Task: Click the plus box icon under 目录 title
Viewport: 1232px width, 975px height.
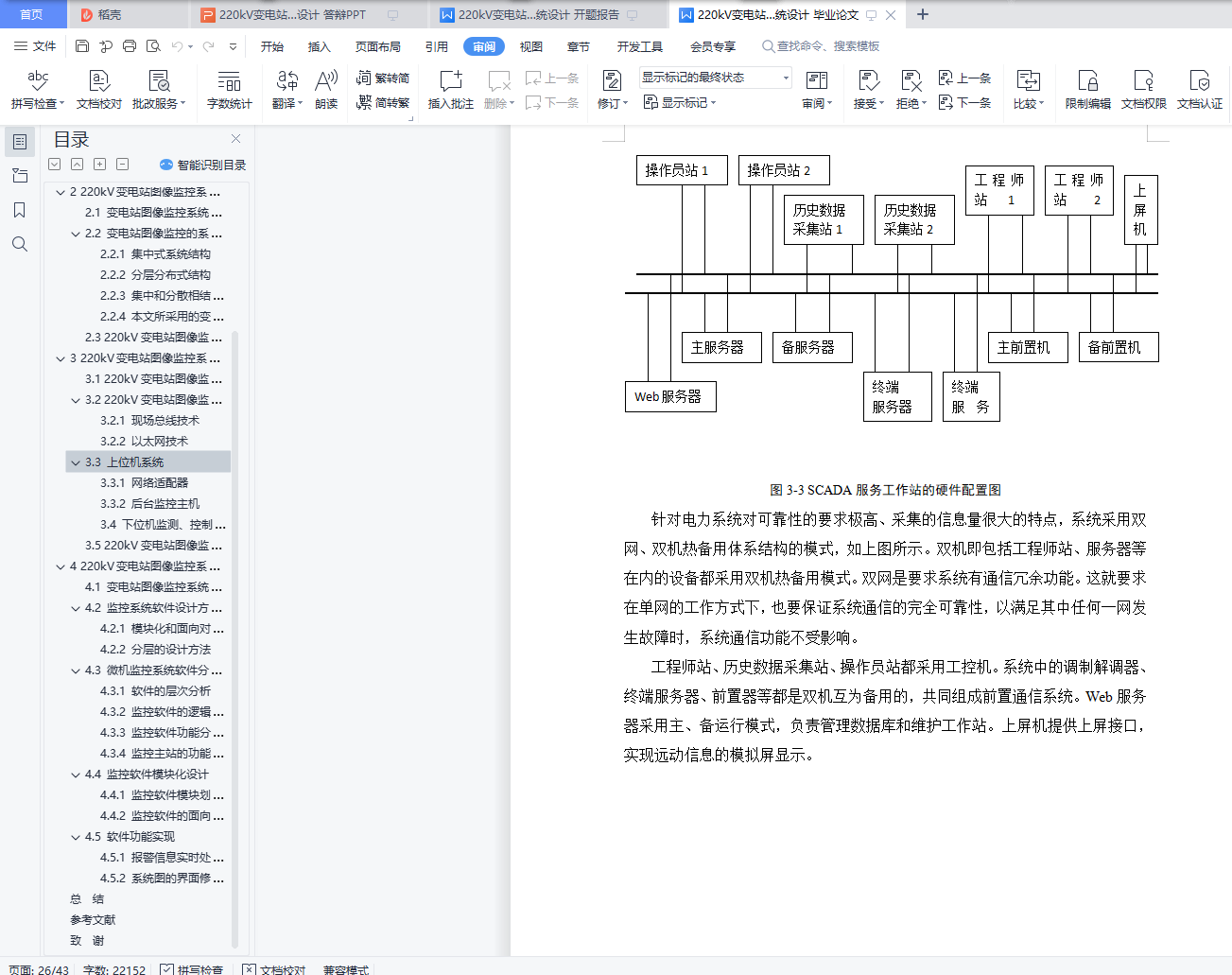Action: click(x=100, y=165)
